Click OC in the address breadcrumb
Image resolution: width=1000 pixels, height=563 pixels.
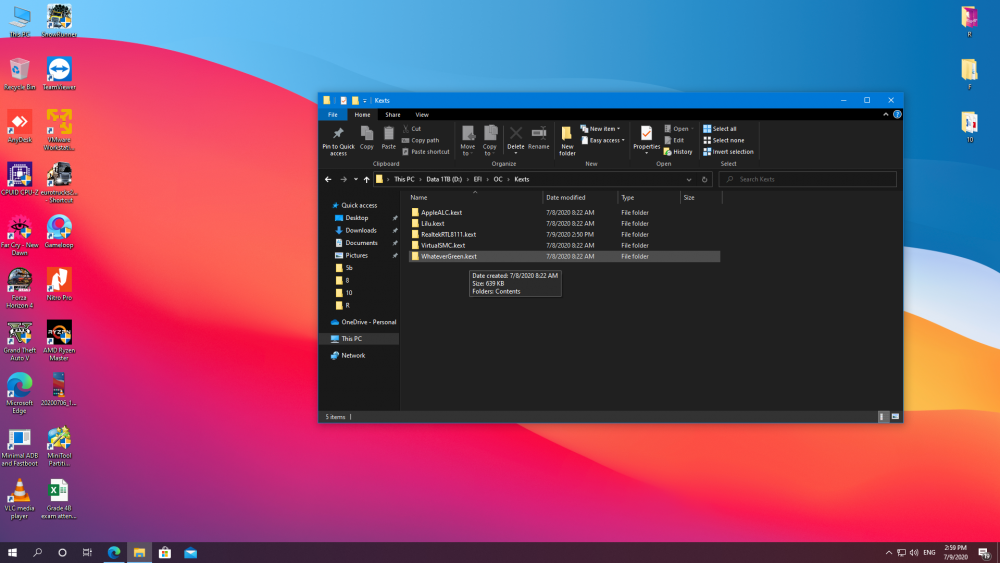[498, 180]
